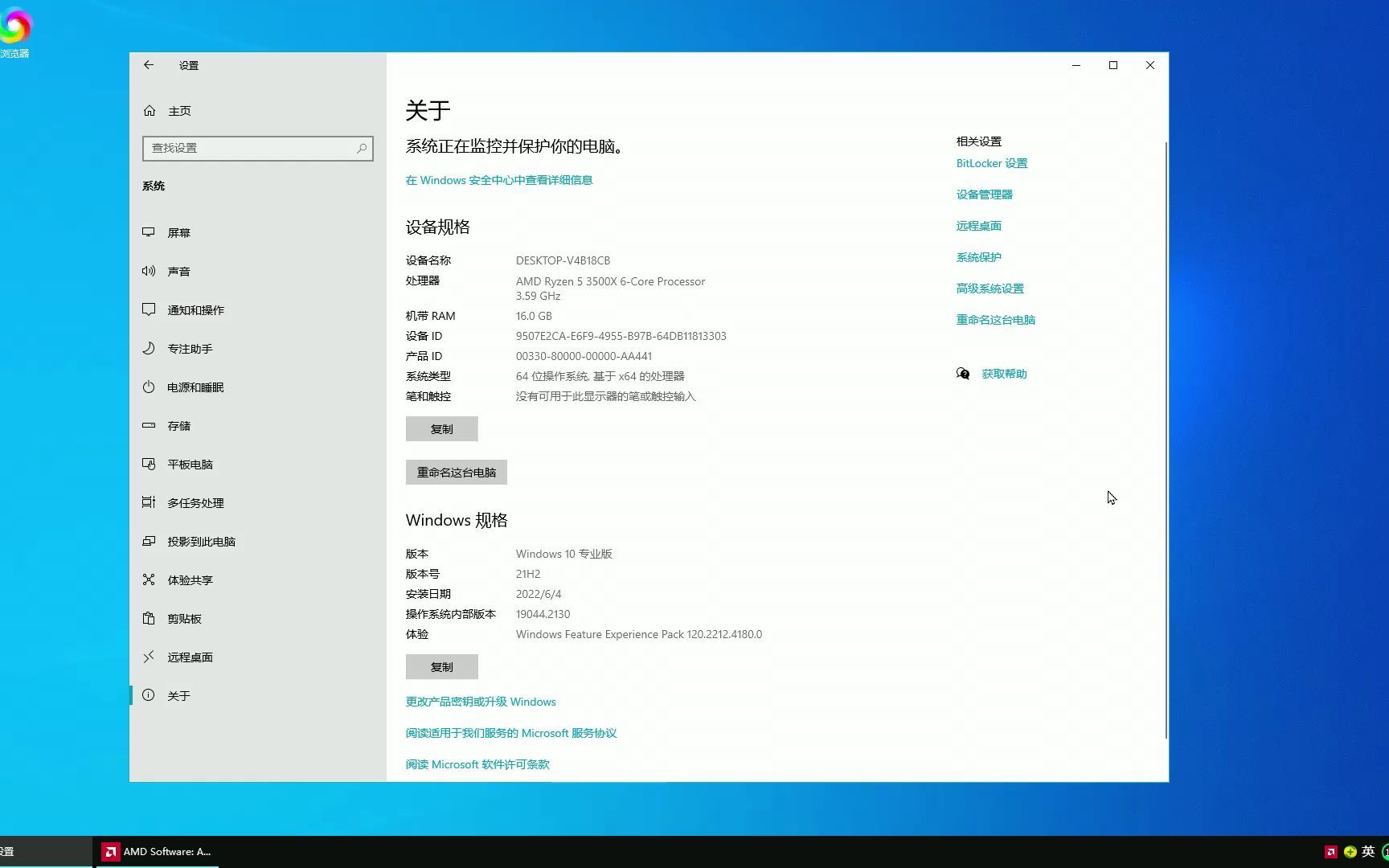Open 剪贴板 clipboard settings
This screenshot has height=868, width=1389.
257,618
